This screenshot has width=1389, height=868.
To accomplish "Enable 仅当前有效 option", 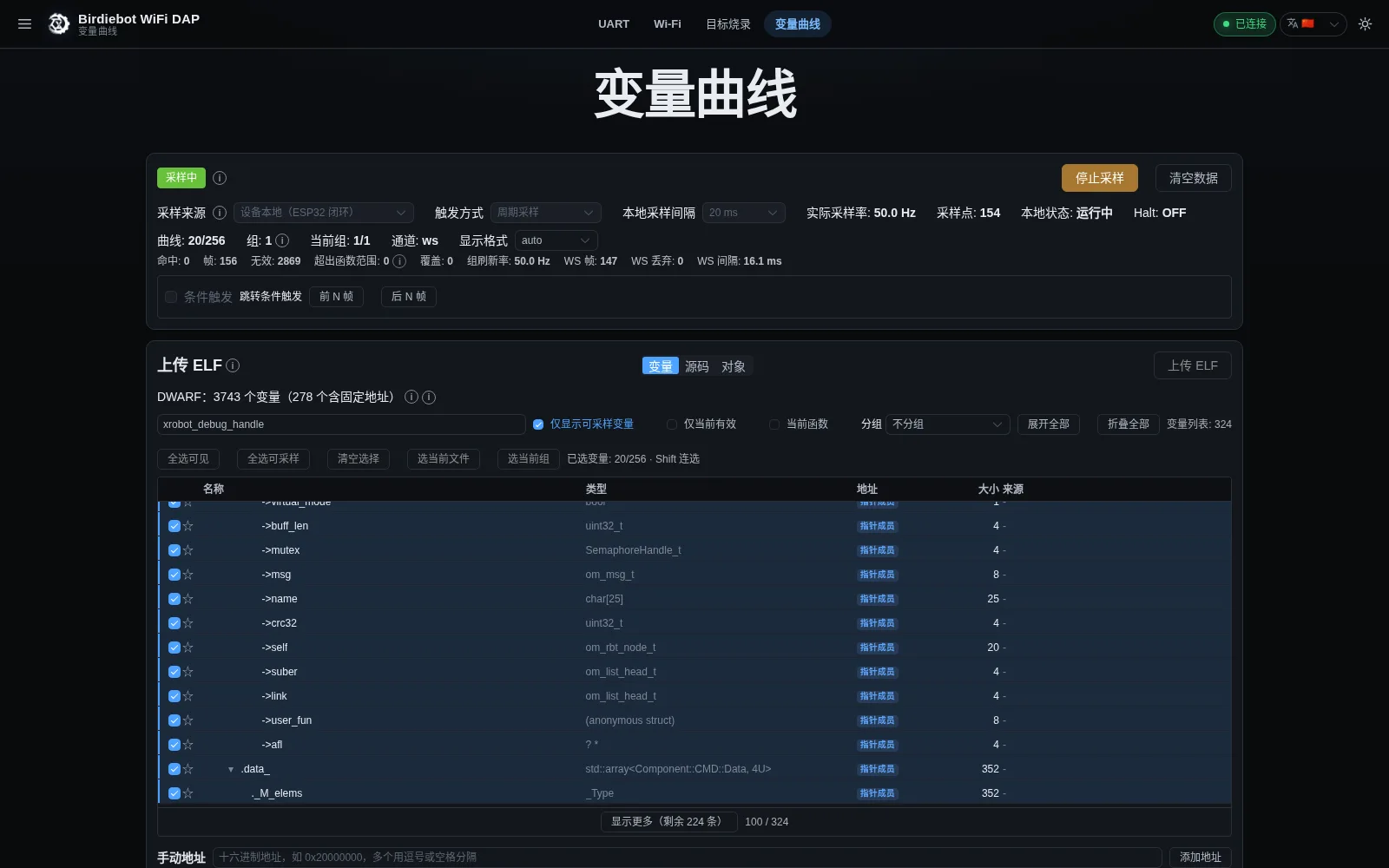I will (672, 424).
